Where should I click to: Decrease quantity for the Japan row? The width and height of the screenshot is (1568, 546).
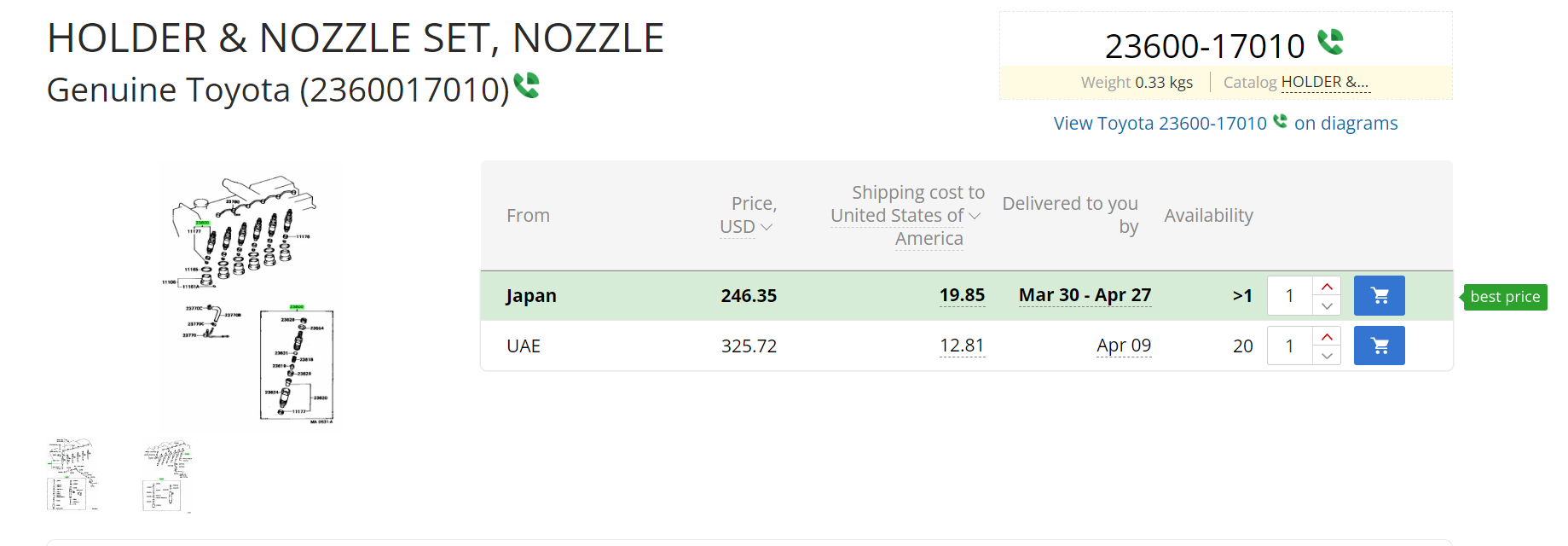[1327, 305]
